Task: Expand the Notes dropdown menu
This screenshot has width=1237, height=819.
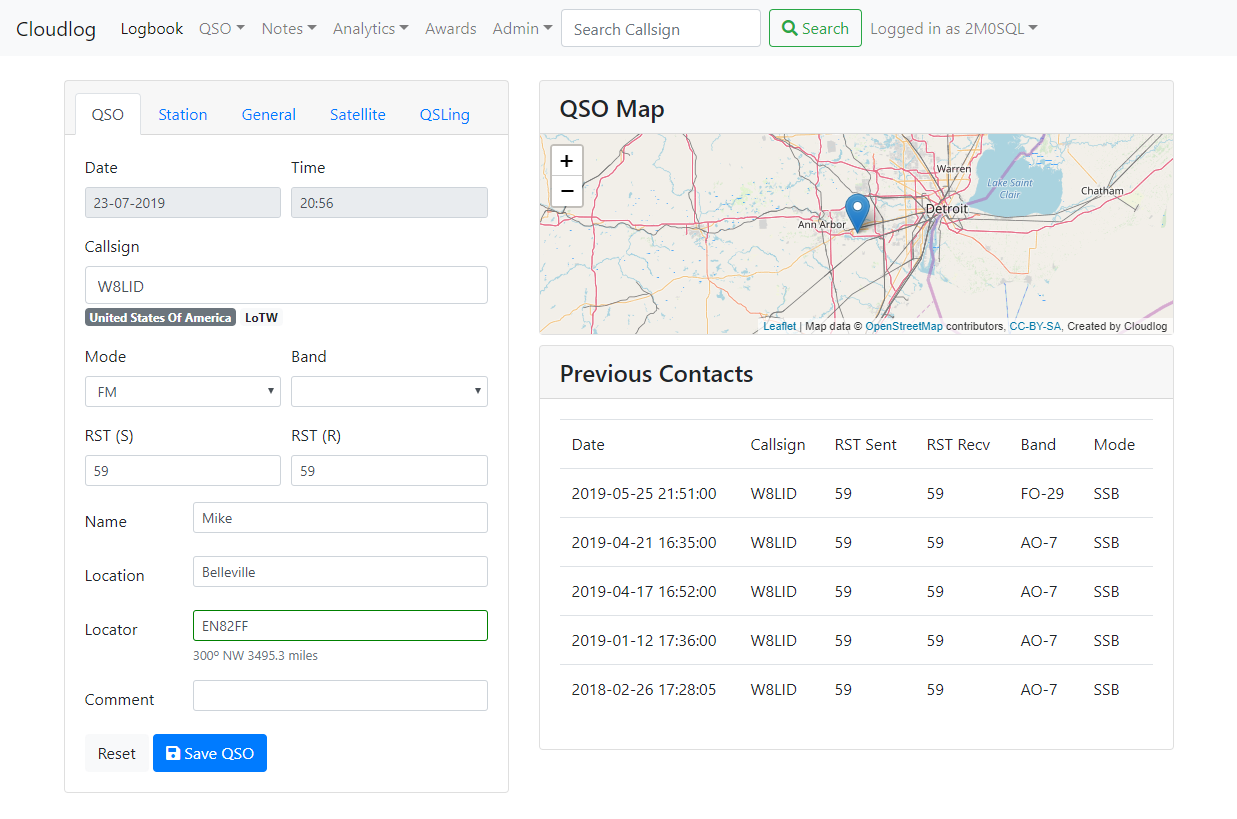Action: click(x=289, y=29)
